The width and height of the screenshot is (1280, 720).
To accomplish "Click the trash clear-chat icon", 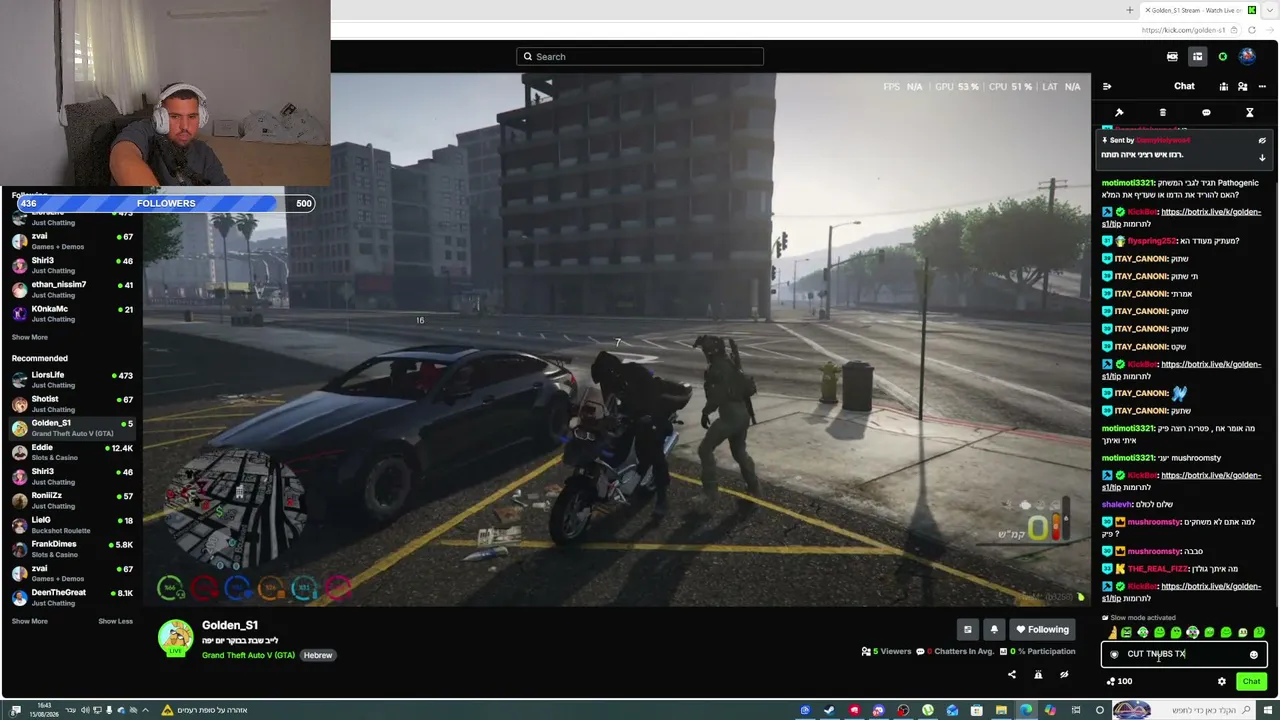I will (x=1163, y=113).
